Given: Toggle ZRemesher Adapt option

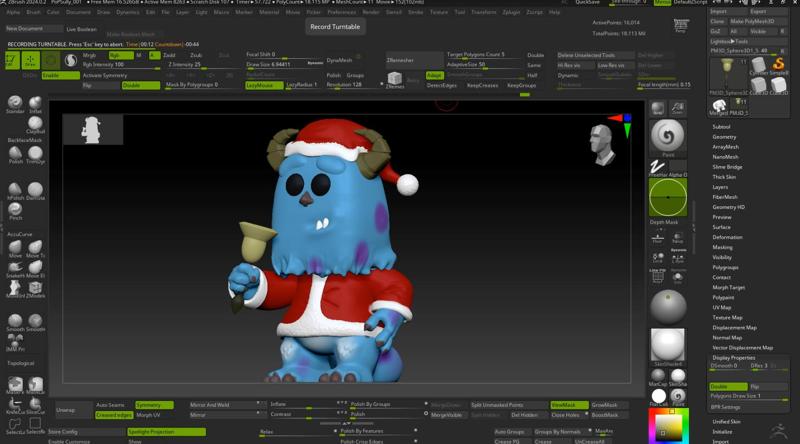Looking at the screenshot, I should click(434, 75).
